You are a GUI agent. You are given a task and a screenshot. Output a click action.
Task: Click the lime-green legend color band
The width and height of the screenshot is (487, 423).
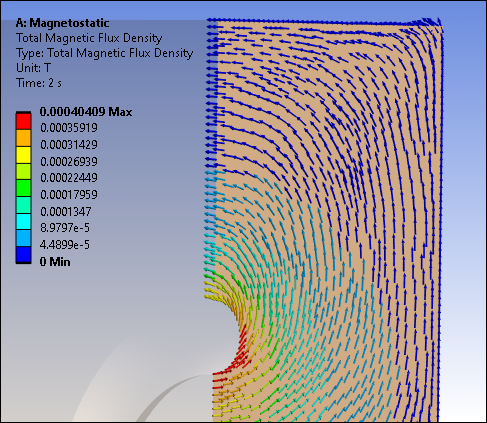point(23,171)
